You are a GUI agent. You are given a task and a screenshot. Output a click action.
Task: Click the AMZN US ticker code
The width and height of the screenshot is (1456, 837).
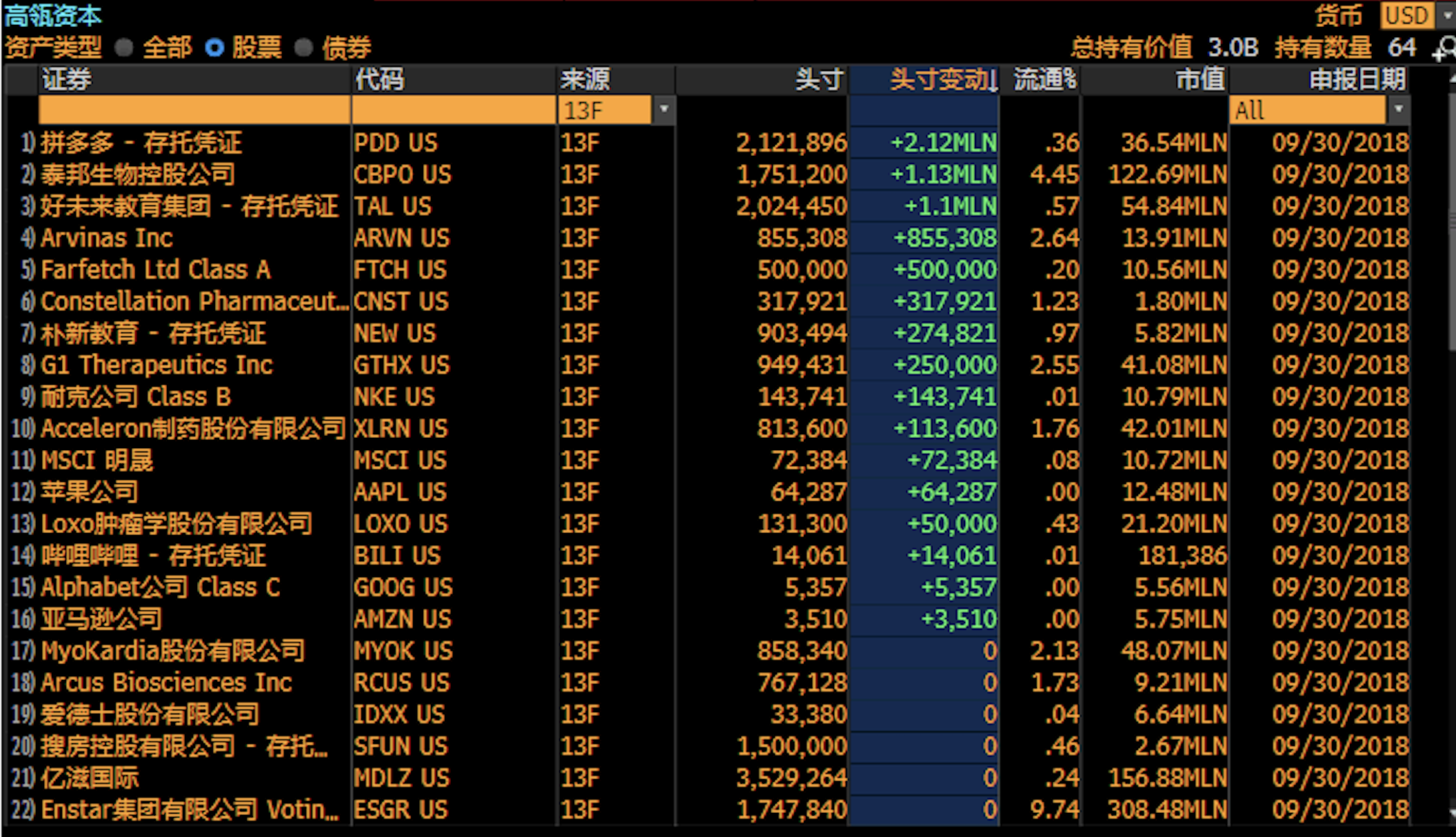click(403, 619)
